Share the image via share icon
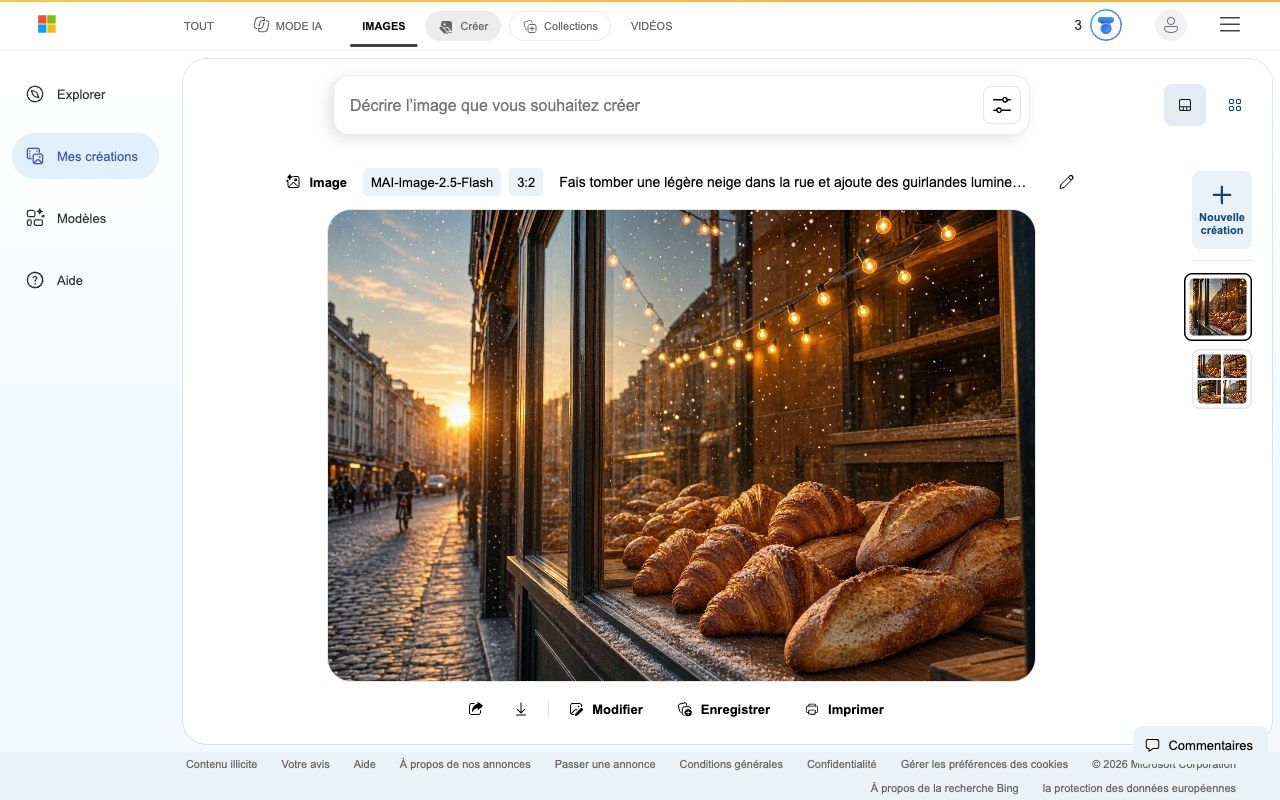The height and width of the screenshot is (800, 1280). click(476, 709)
